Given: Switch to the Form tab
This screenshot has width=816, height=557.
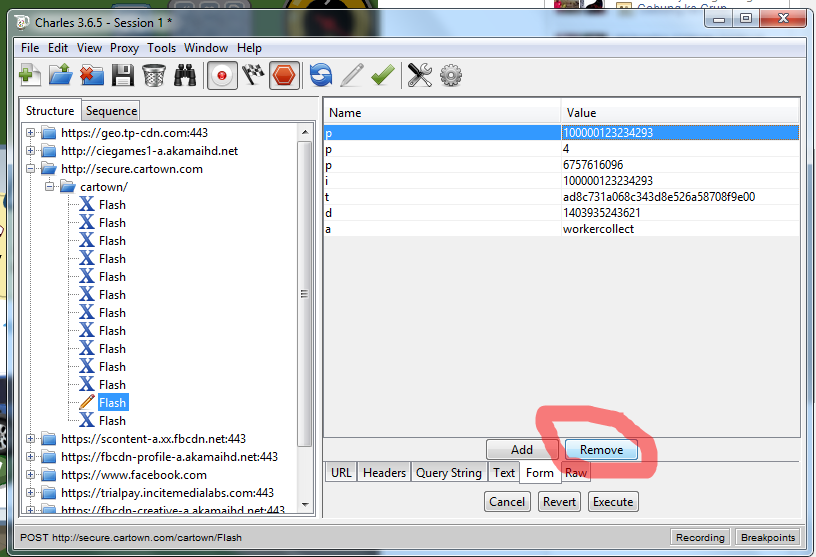Looking at the screenshot, I should [540, 473].
